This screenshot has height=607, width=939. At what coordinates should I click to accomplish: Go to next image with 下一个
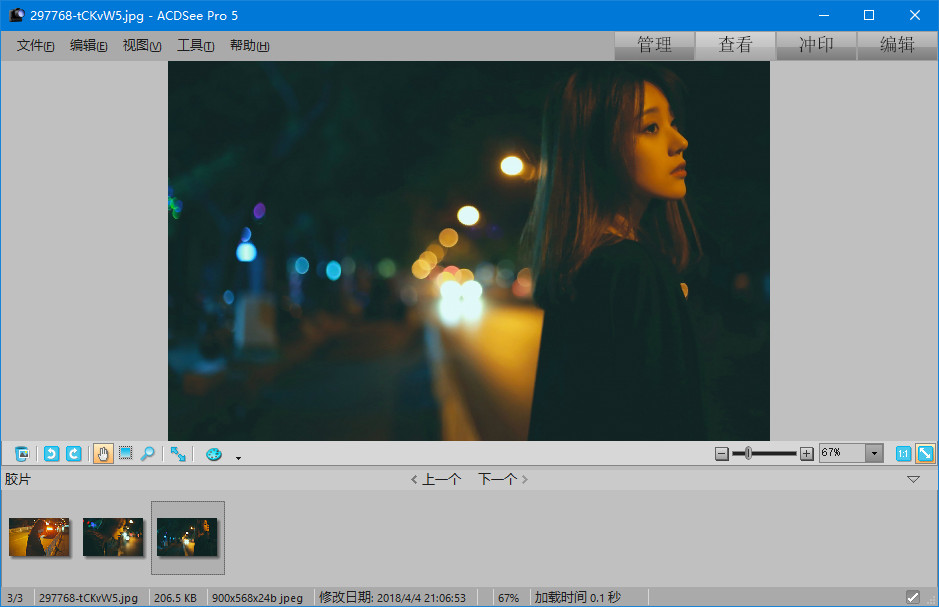click(502, 480)
